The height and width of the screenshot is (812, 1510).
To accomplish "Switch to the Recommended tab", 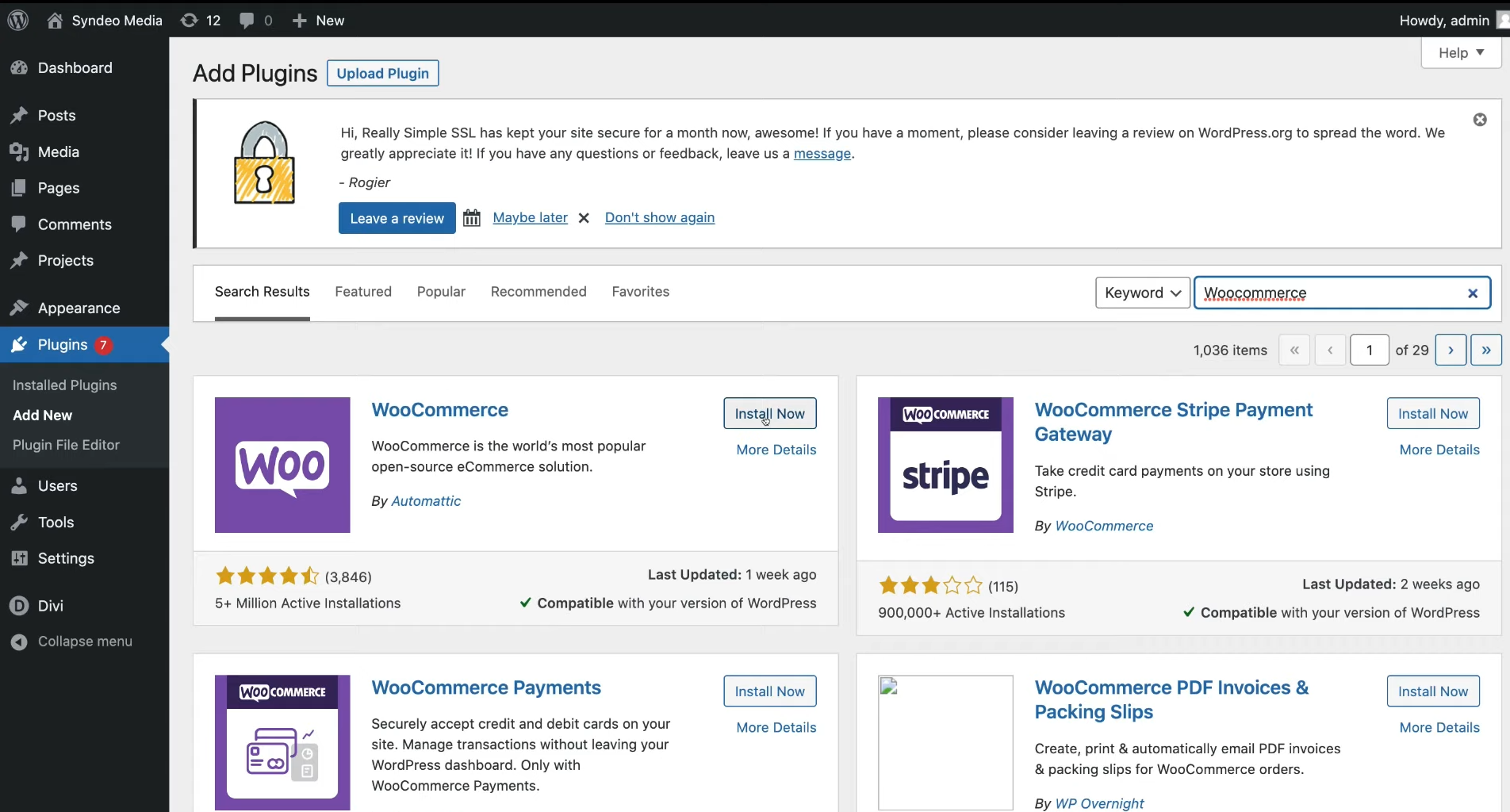I will (x=538, y=292).
